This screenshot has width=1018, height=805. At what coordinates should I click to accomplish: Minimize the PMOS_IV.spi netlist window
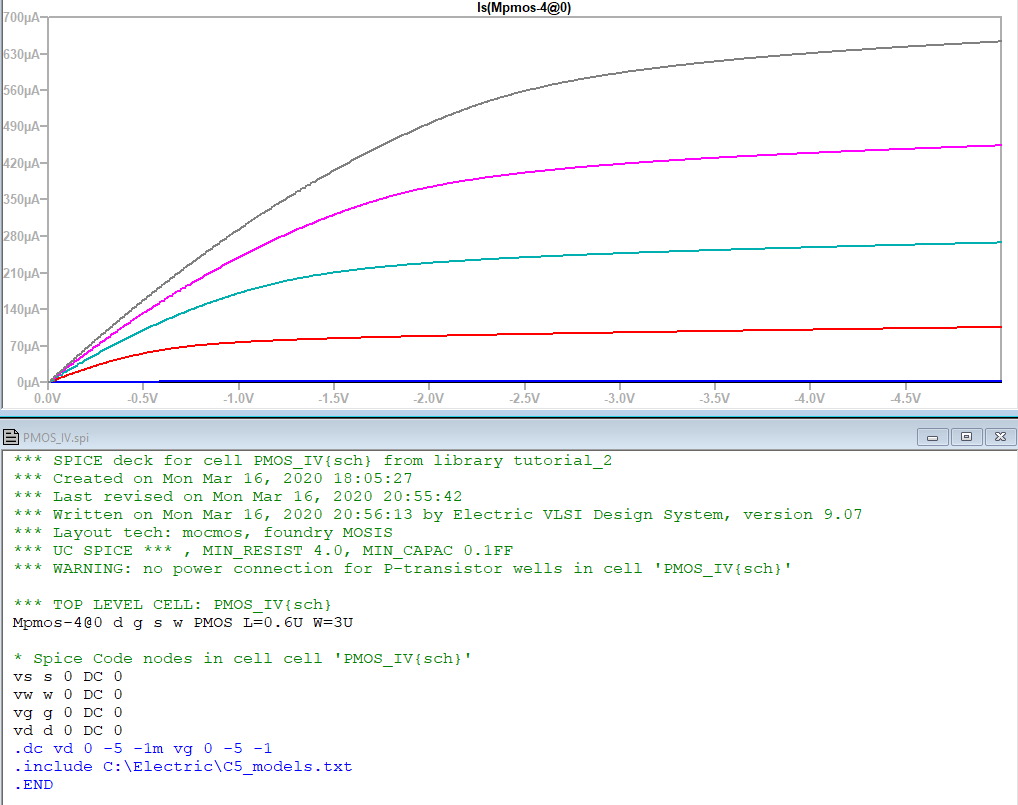pos(936,437)
